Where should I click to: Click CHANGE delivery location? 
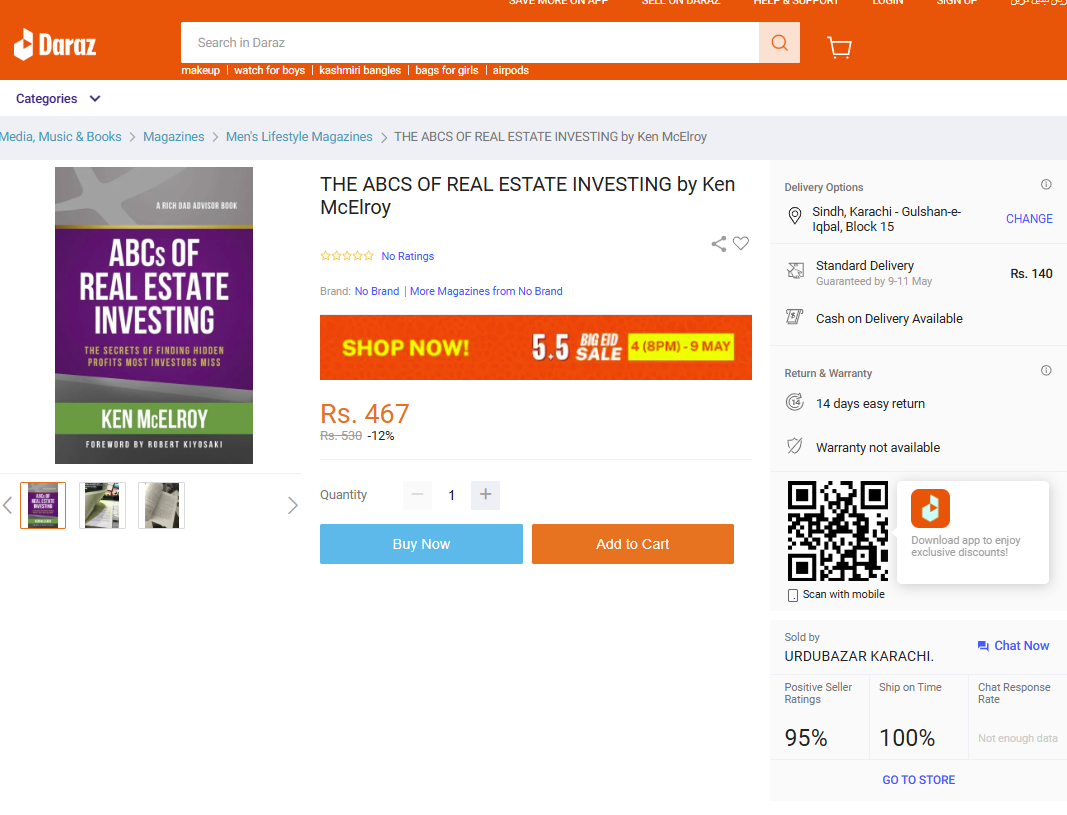pos(1029,218)
